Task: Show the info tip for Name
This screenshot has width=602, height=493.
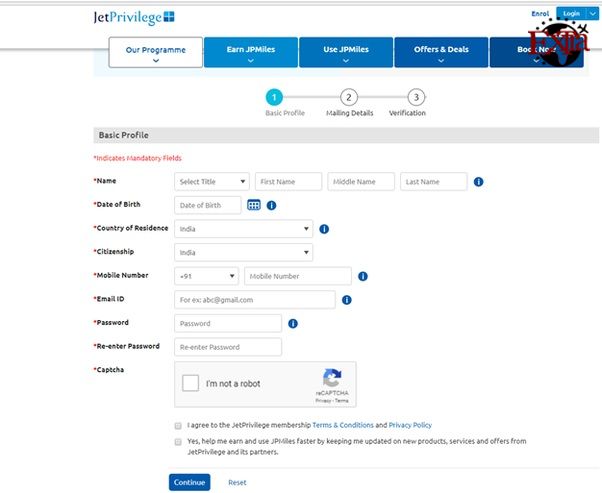Action: 478,182
